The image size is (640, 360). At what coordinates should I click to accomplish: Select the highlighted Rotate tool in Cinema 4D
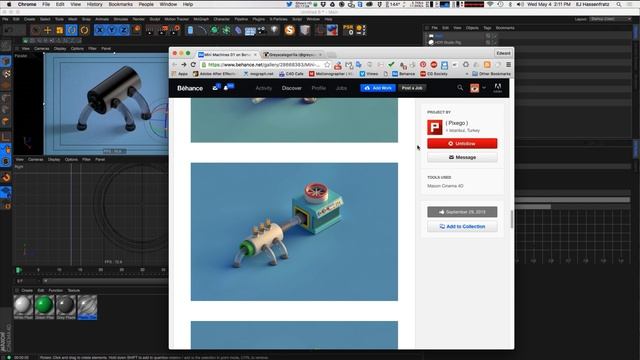(72, 30)
